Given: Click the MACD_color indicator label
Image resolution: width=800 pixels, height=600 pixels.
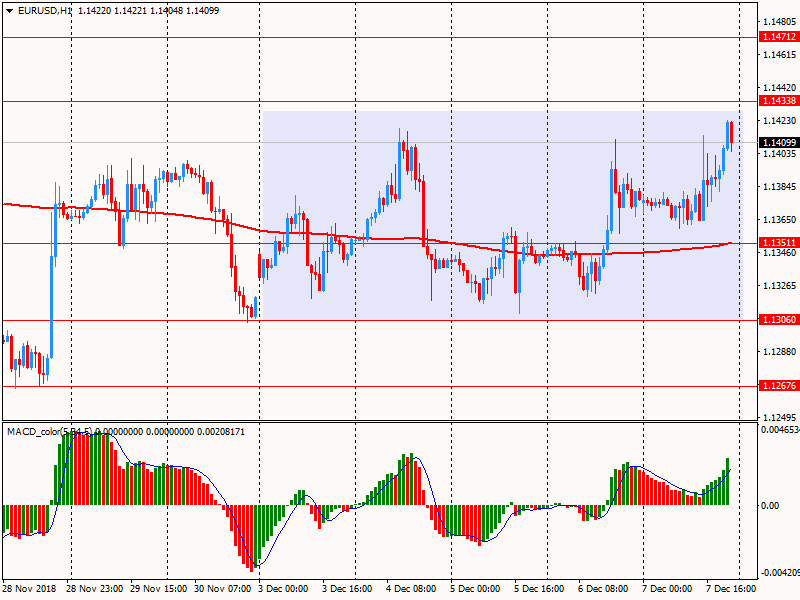Looking at the screenshot, I should pos(35,431).
